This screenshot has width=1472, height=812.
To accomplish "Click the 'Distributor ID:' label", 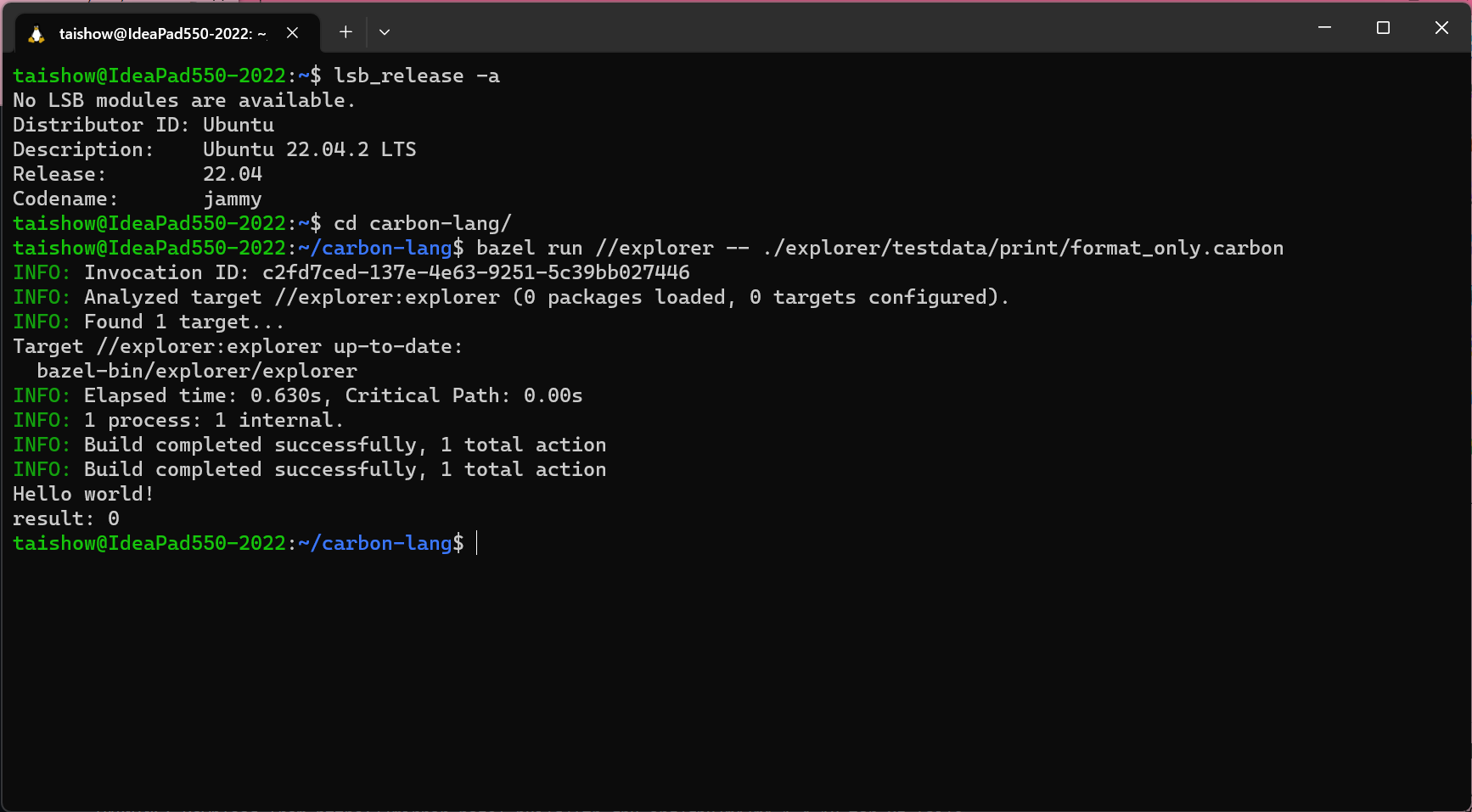I will tap(101, 125).
